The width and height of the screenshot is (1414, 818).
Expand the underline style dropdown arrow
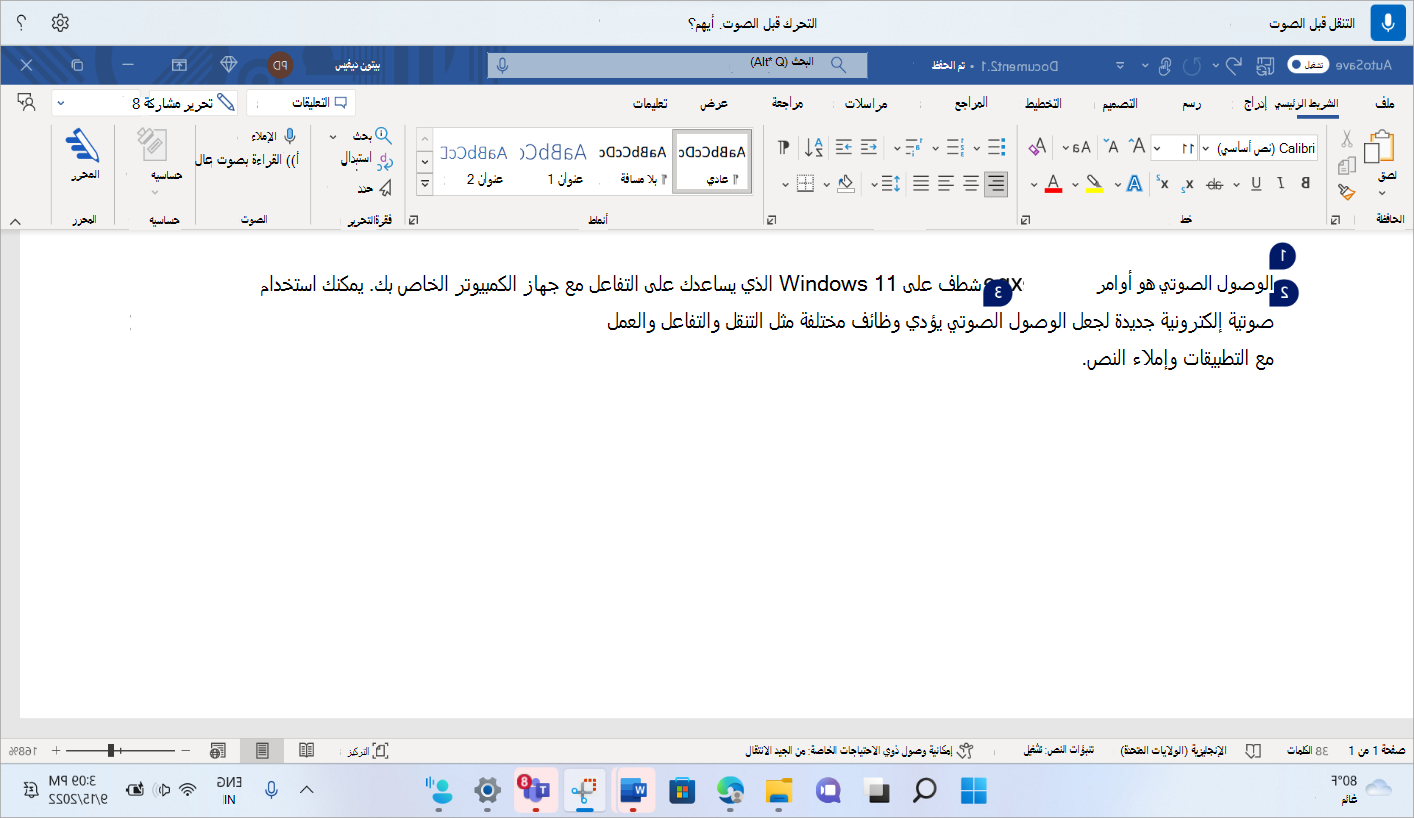click(1237, 183)
